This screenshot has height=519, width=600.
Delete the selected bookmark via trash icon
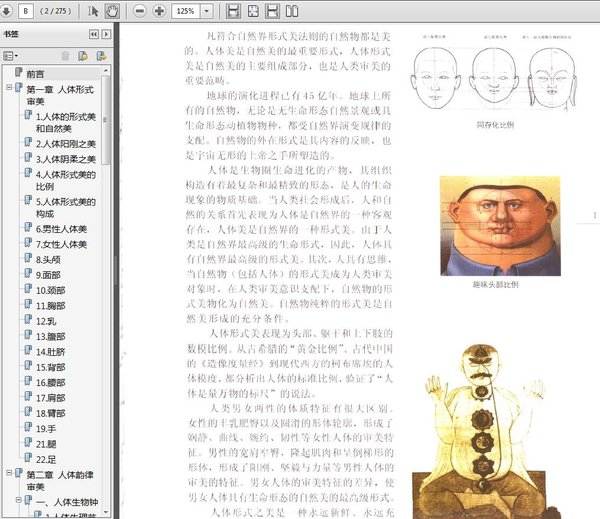(x=65, y=56)
